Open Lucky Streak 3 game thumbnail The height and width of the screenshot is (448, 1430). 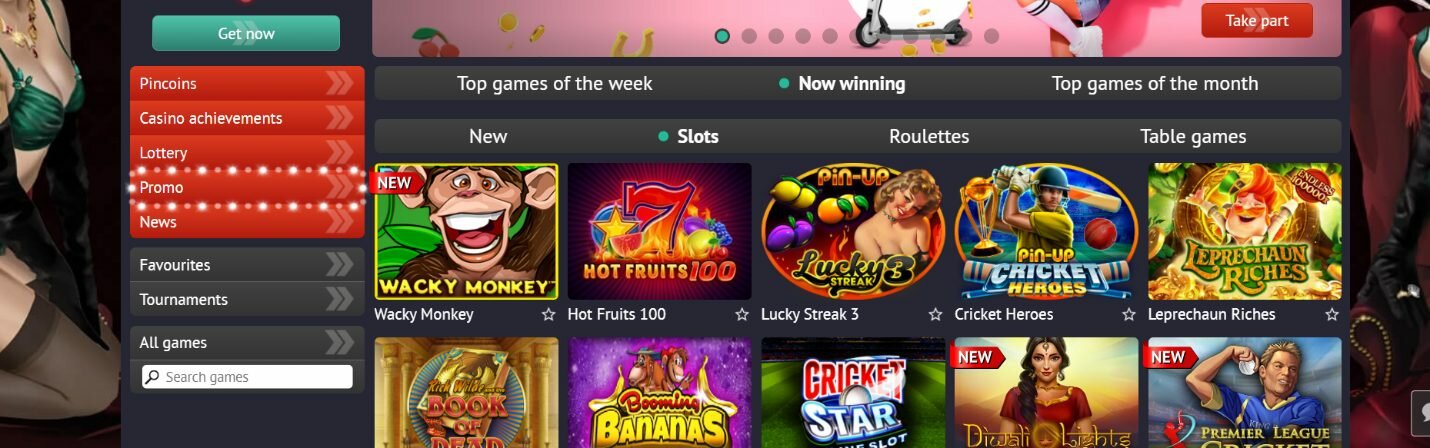click(852, 232)
